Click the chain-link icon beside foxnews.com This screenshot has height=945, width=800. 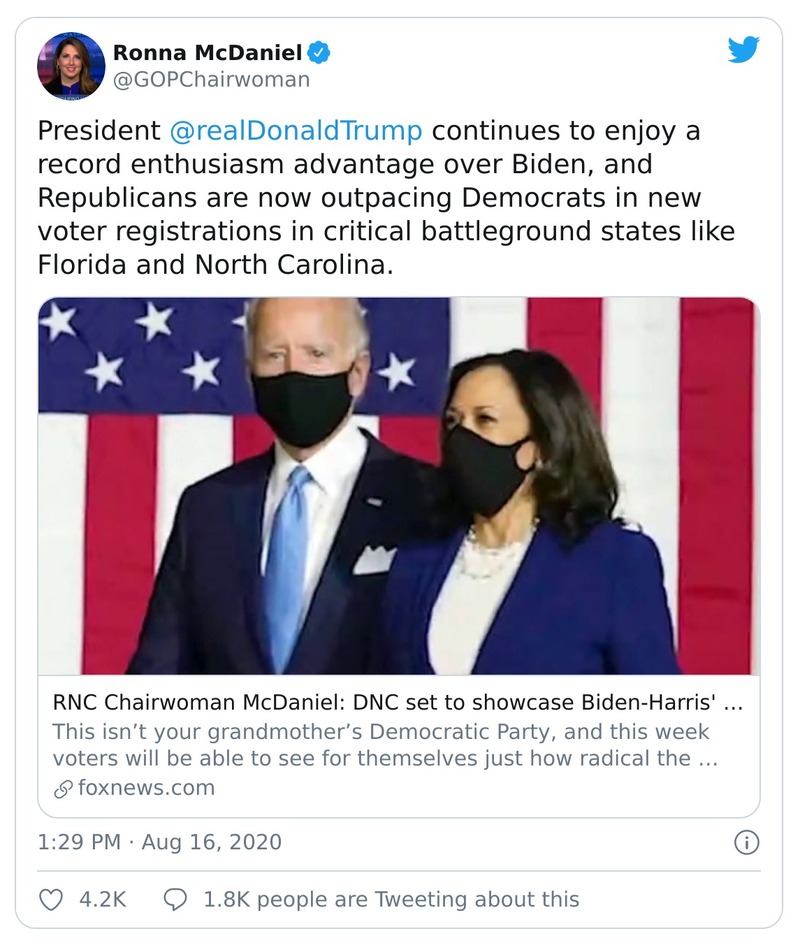[61, 788]
